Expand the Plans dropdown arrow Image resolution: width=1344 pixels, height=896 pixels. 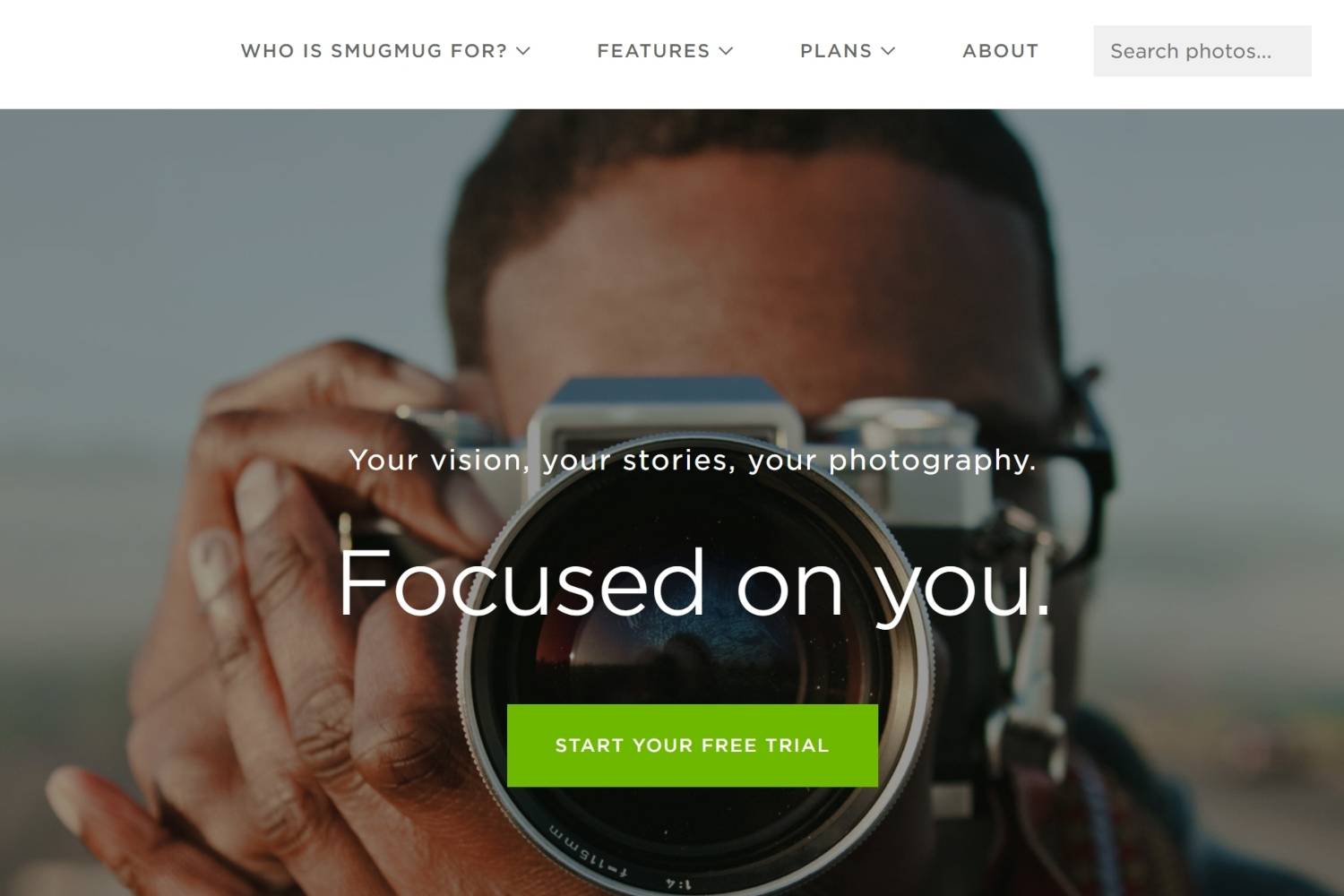[x=888, y=51]
